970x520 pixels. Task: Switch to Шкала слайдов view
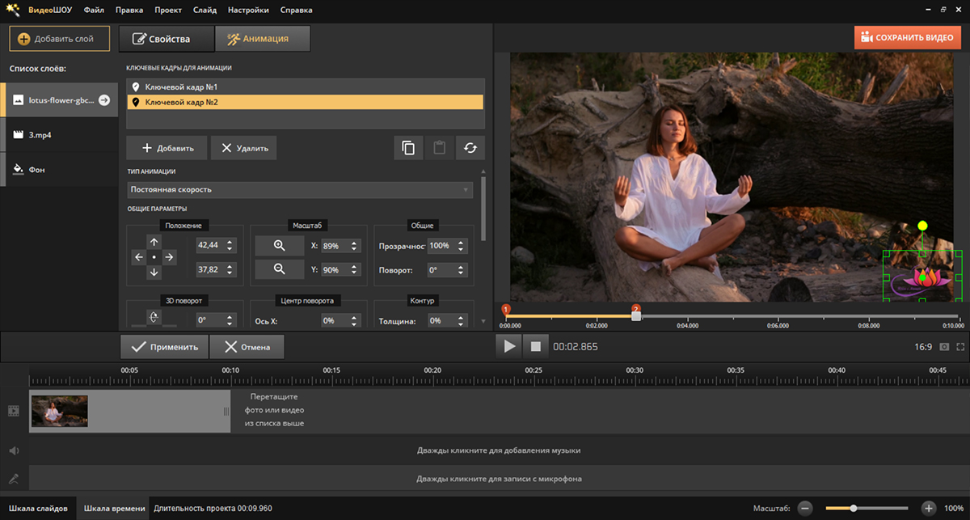click(38, 508)
